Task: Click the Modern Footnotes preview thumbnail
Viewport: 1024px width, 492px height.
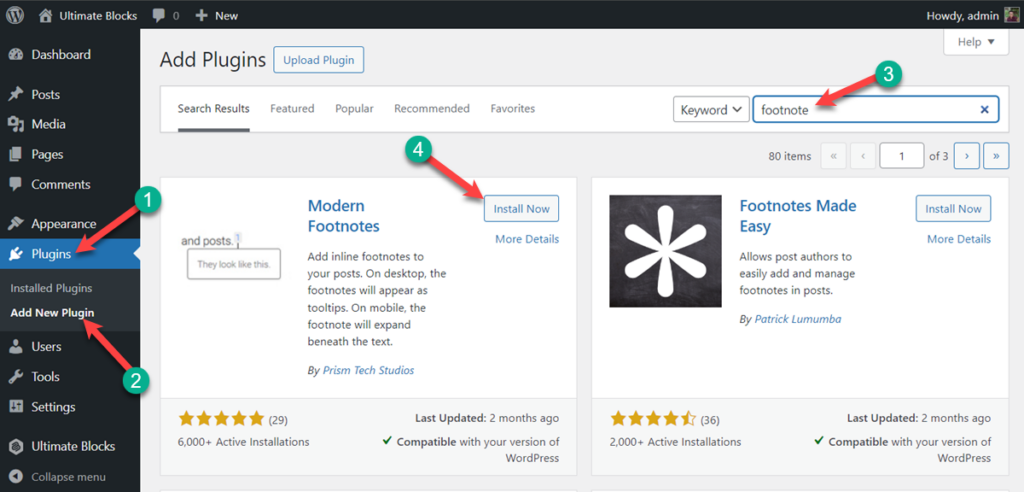Action: coord(234,252)
